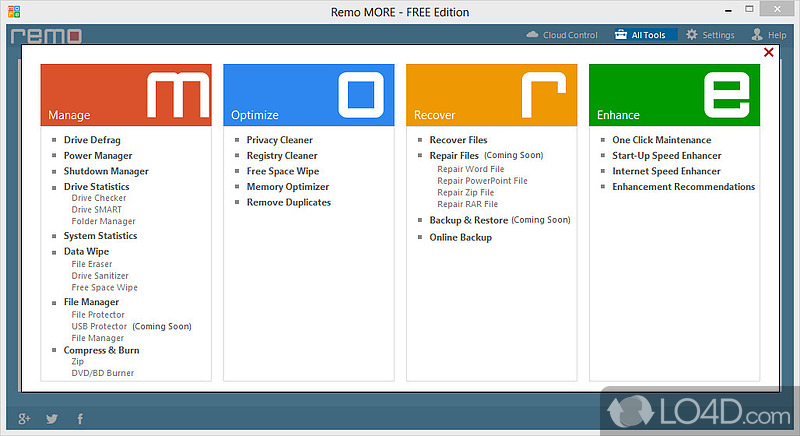Launch the Drive Defrag tool
This screenshot has height=436, width=800.
coord(92,140)
